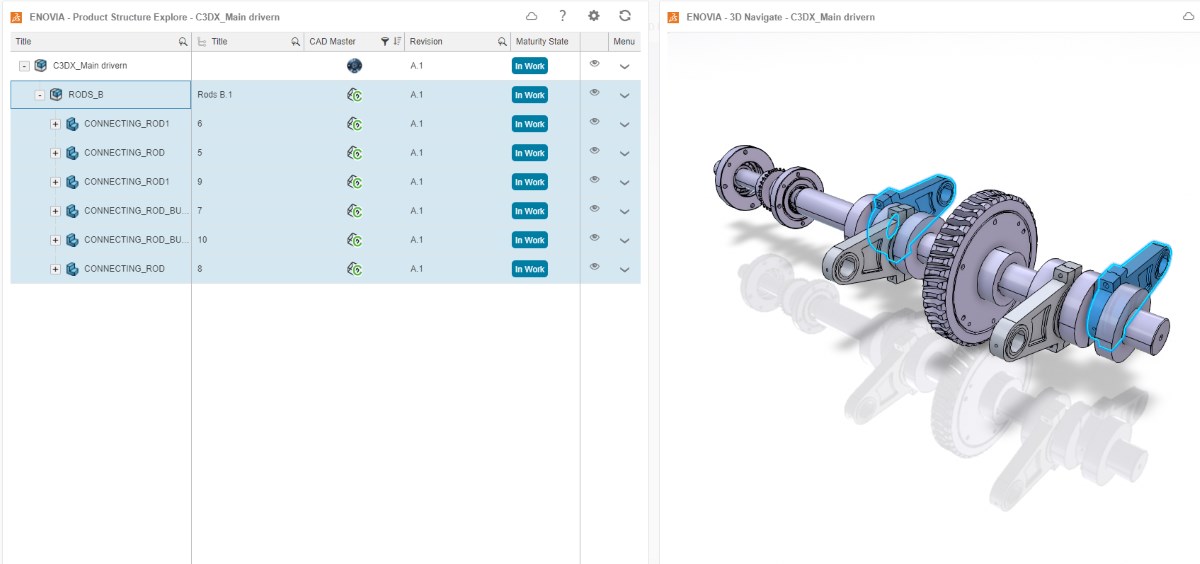
Task: Toggle visibility eye in the row titled 9
Action: 594,180
